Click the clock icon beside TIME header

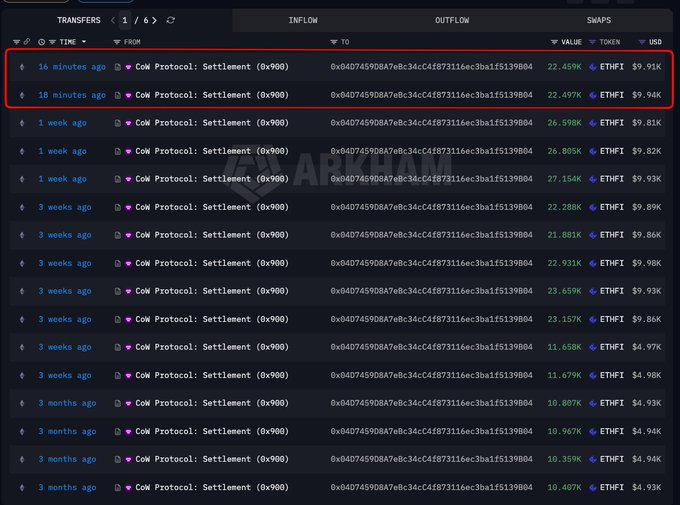(42, 42)
